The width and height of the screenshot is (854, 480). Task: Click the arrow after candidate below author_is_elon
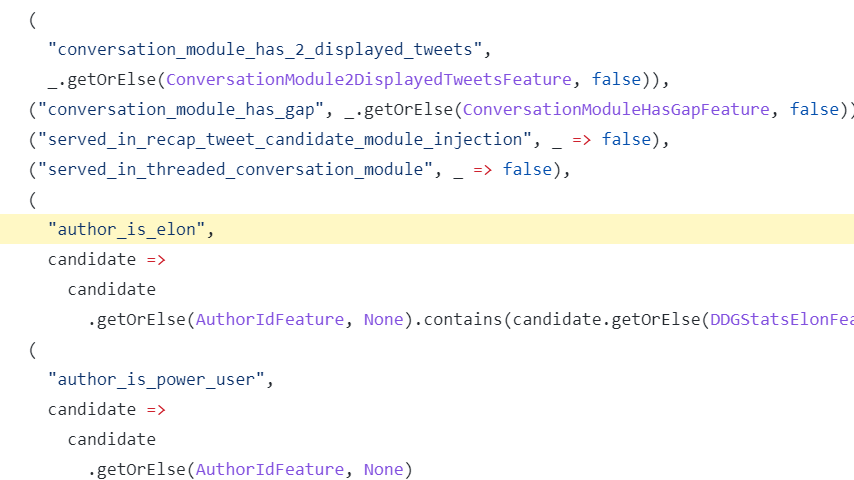(156, 260)
